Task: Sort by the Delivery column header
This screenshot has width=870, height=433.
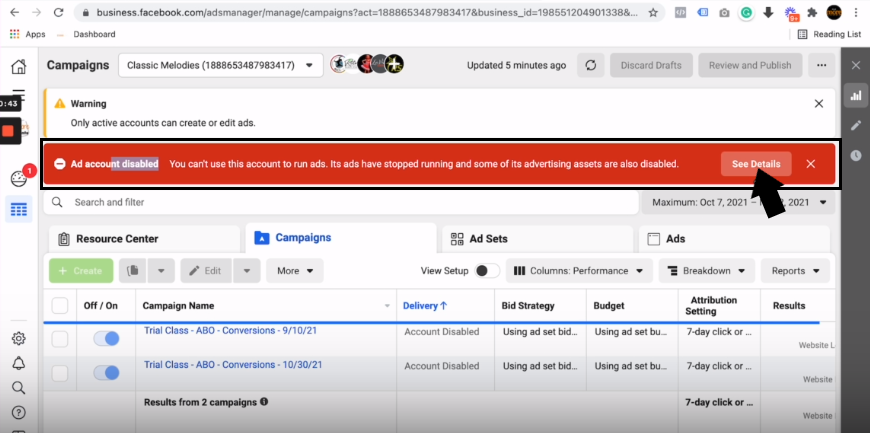Action: coord(425,306)
